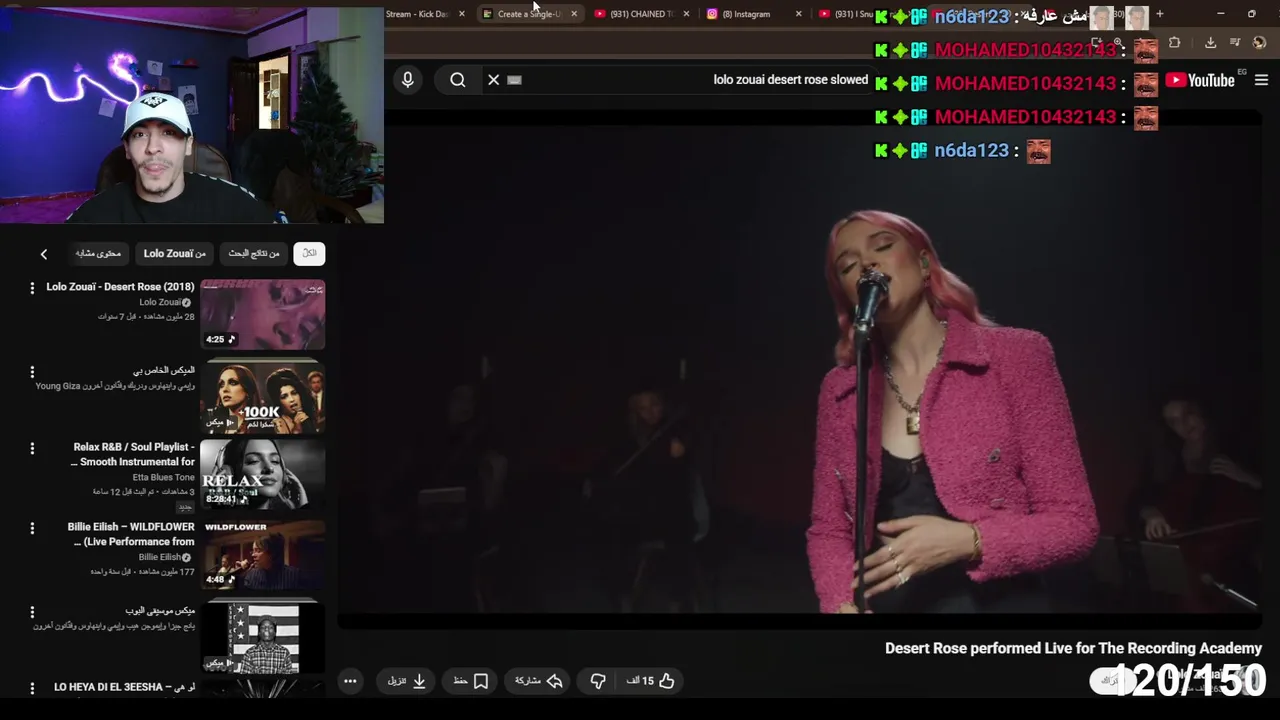The height and width of the screenshot is (720, 1280).
Task: Open the YouTube hamburger menu
Action: coord(1261,80)
